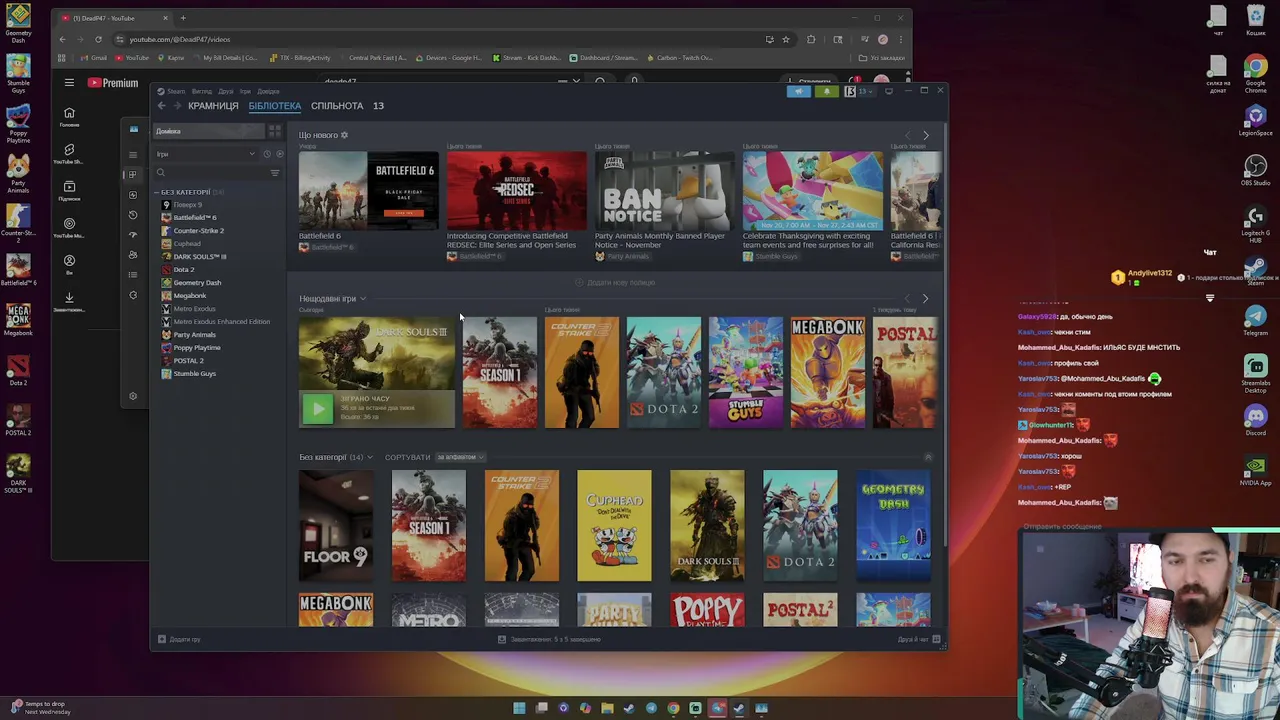Open the Streamlabs Desktop icon
The height and width of the screenshot is (720, 1280).
(1255, 372)
